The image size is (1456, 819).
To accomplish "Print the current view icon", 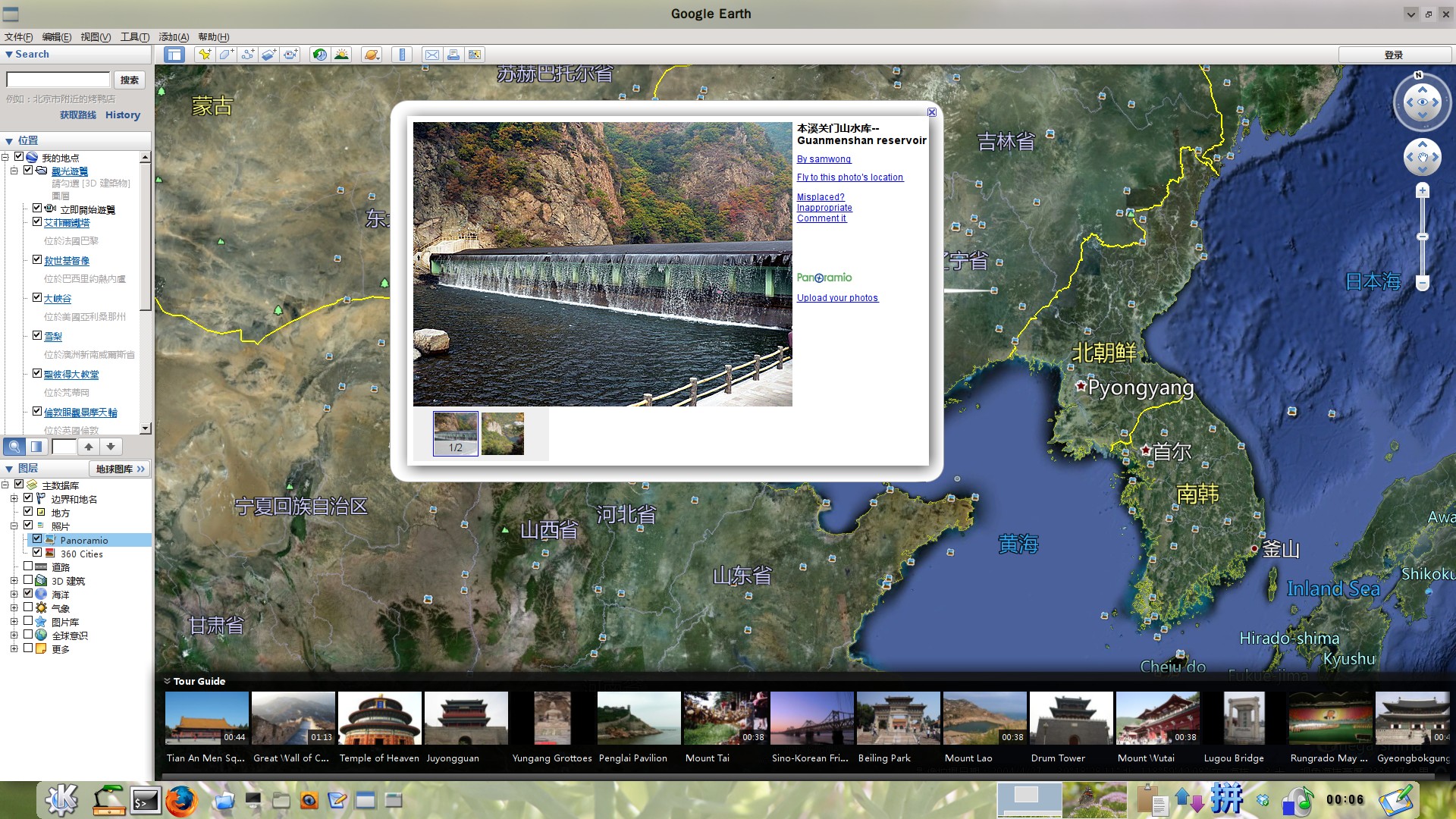I will [453, 55].
